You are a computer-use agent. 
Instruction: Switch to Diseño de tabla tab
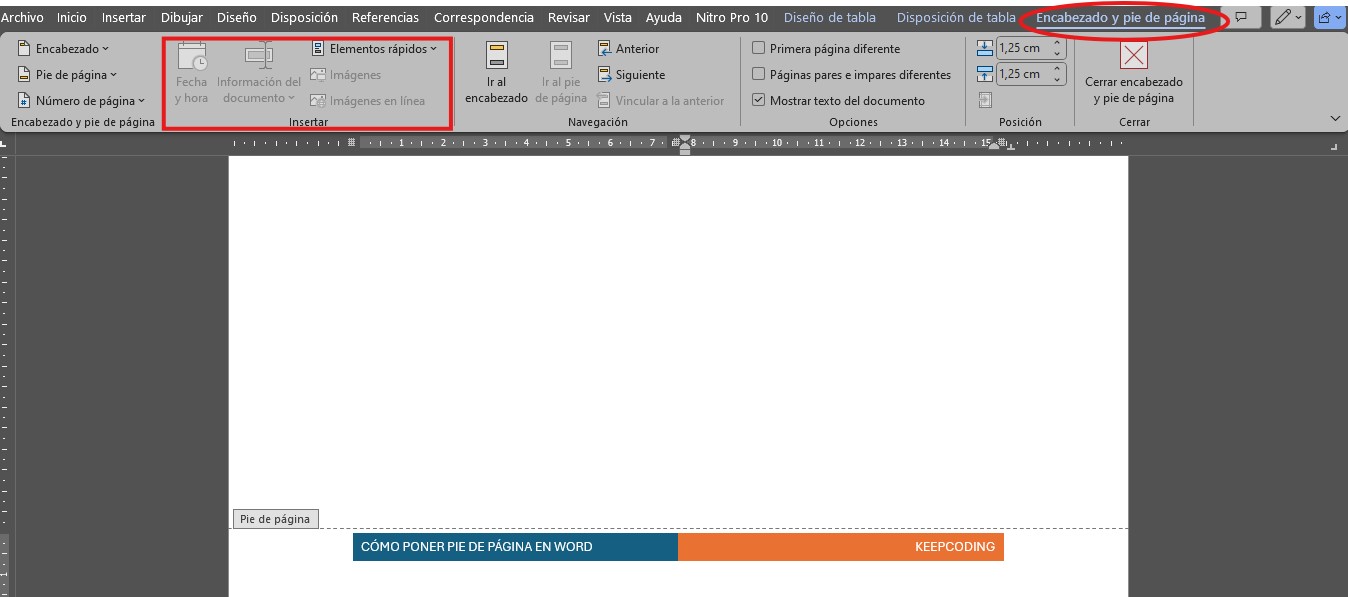[x=830, y=18]
